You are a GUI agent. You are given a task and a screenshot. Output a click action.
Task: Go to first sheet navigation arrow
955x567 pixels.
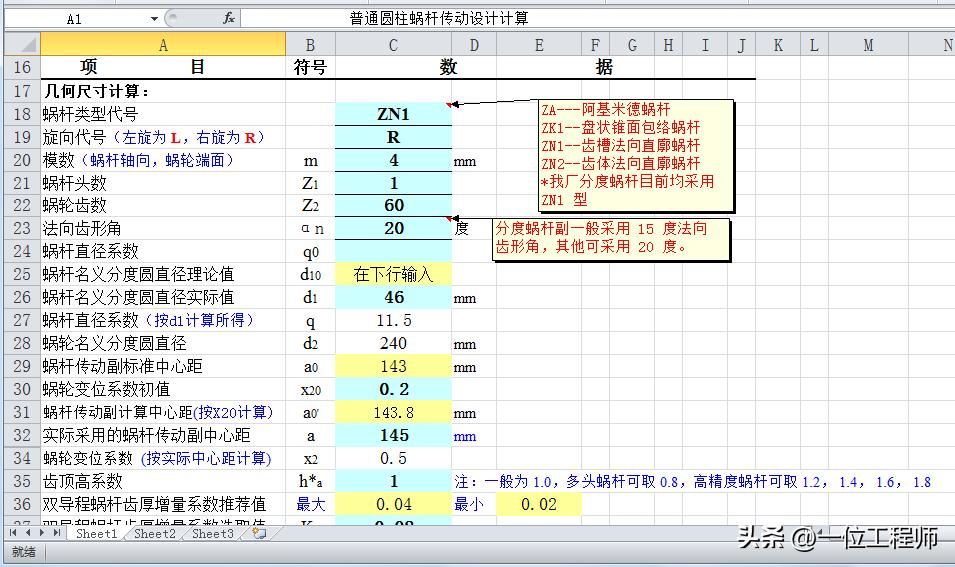point(13,533)
